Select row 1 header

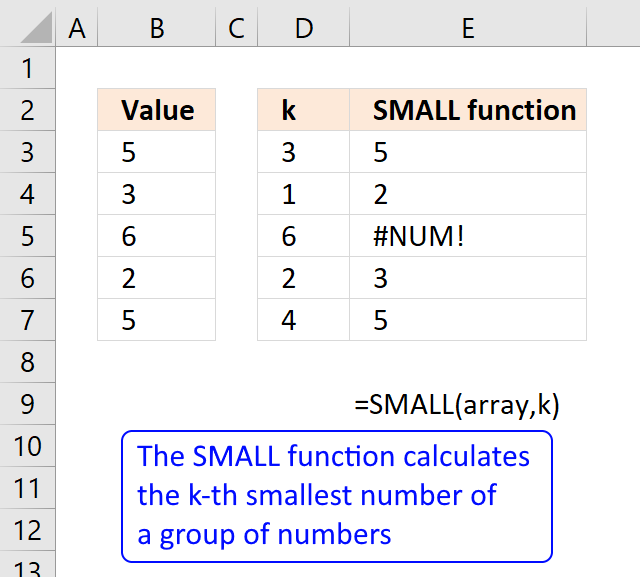click(x=27, y=68)
